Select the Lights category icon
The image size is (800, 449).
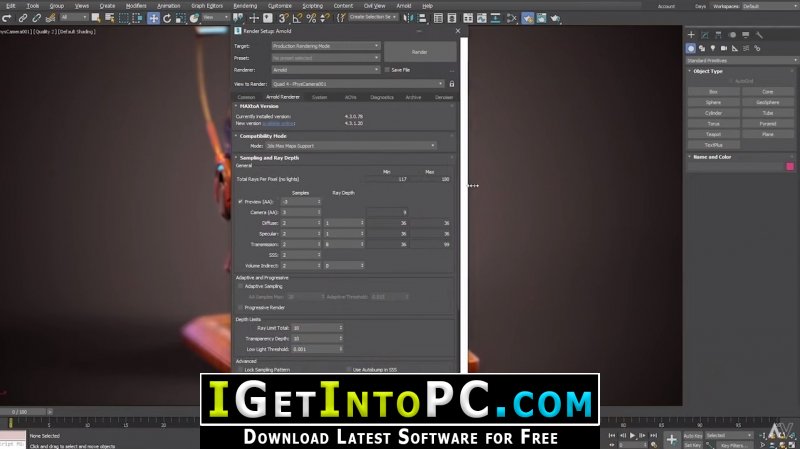[x=713, y=48]
